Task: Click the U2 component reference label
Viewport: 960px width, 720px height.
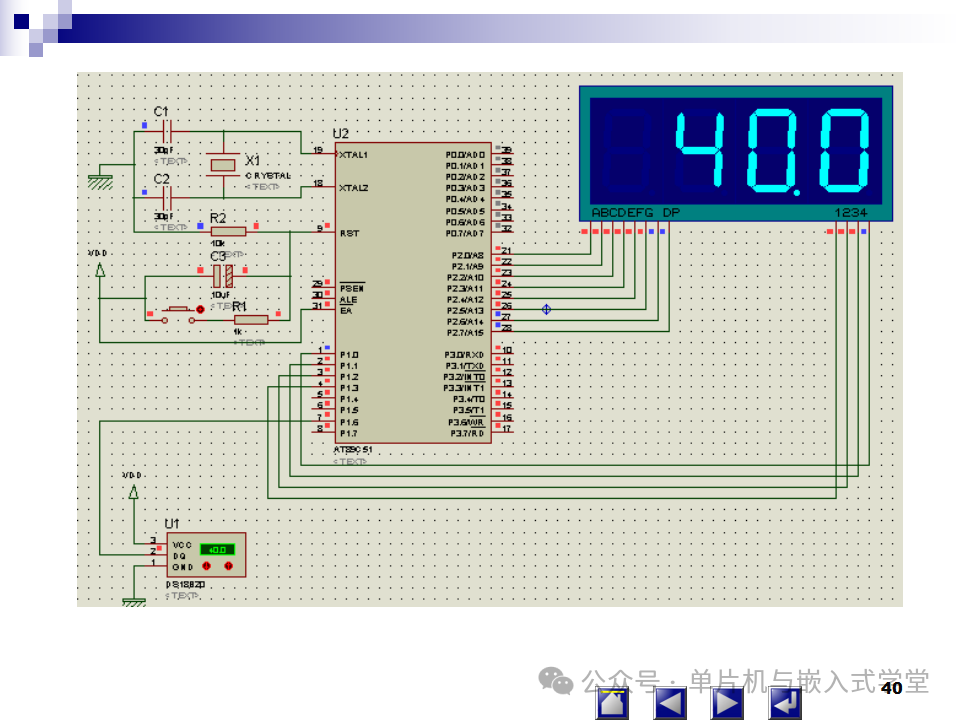Action: pos(340,134)
